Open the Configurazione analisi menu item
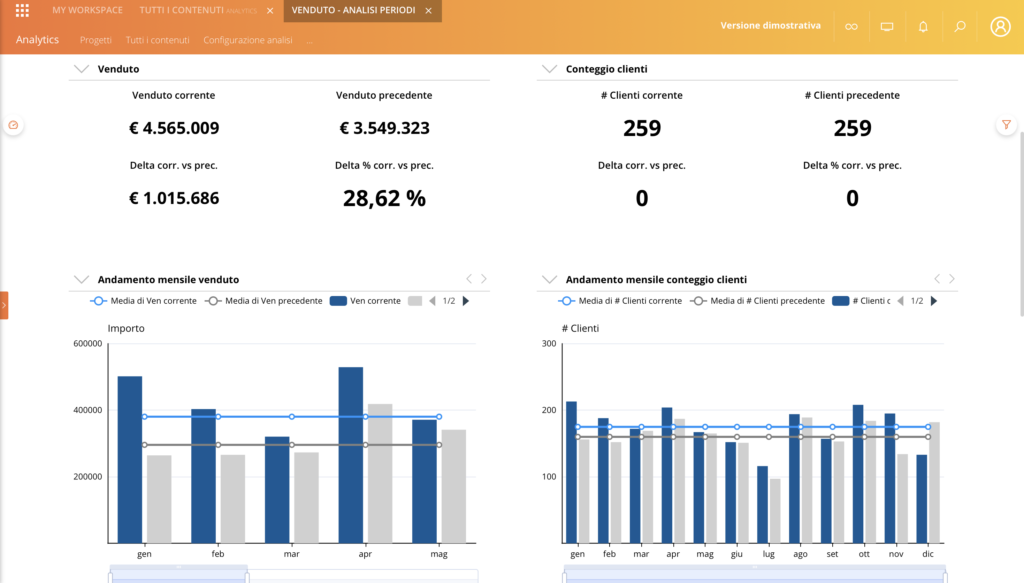This screenshot has width=1024, height=583. coord(247,41)
